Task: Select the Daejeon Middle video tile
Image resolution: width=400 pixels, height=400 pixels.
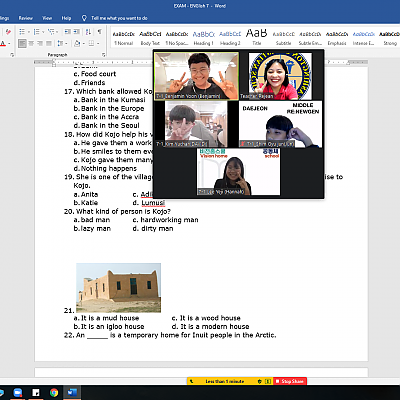Action: coord(280,124)
